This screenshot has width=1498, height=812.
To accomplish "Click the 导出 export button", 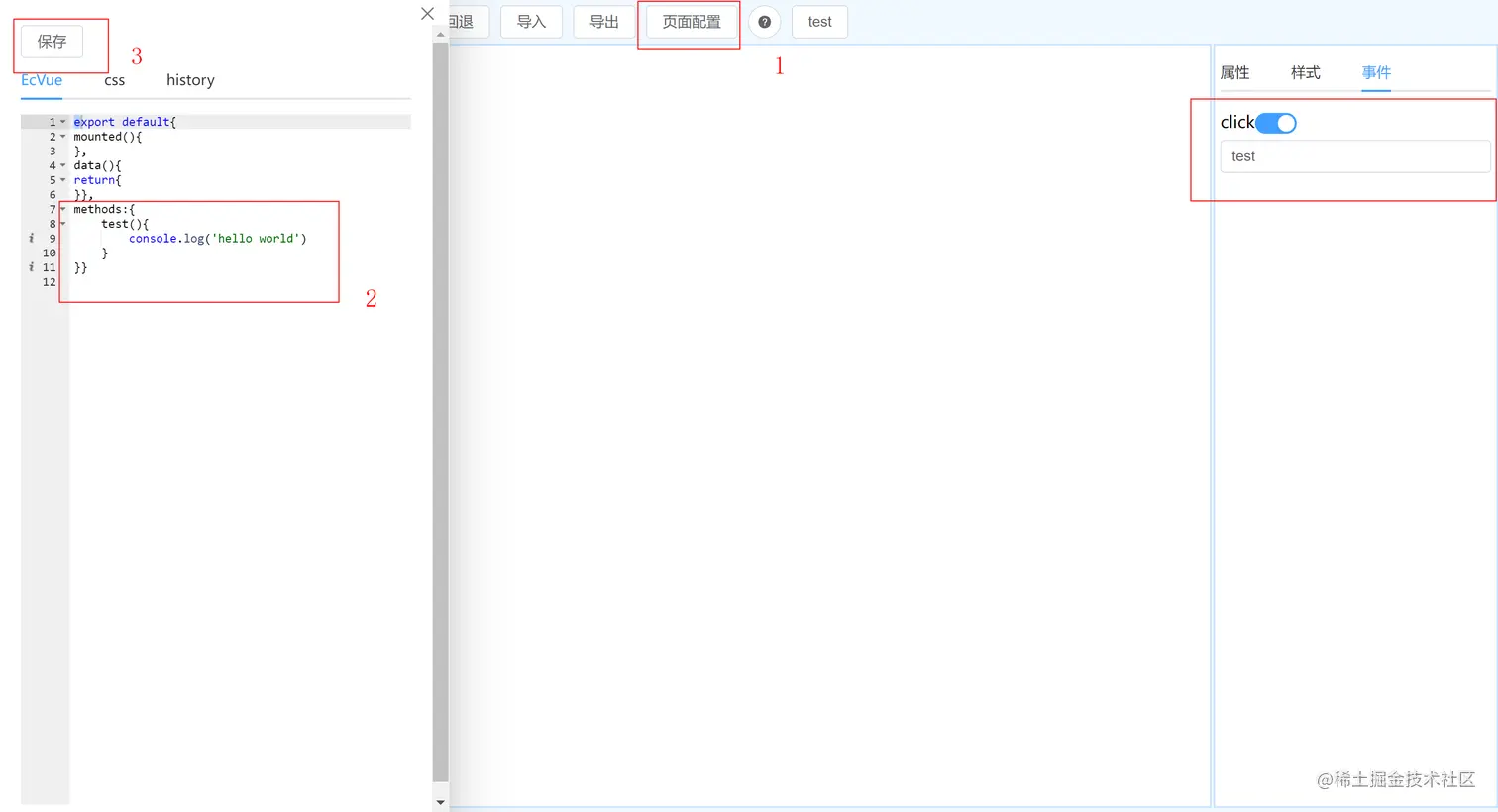I will coord(603,21).
